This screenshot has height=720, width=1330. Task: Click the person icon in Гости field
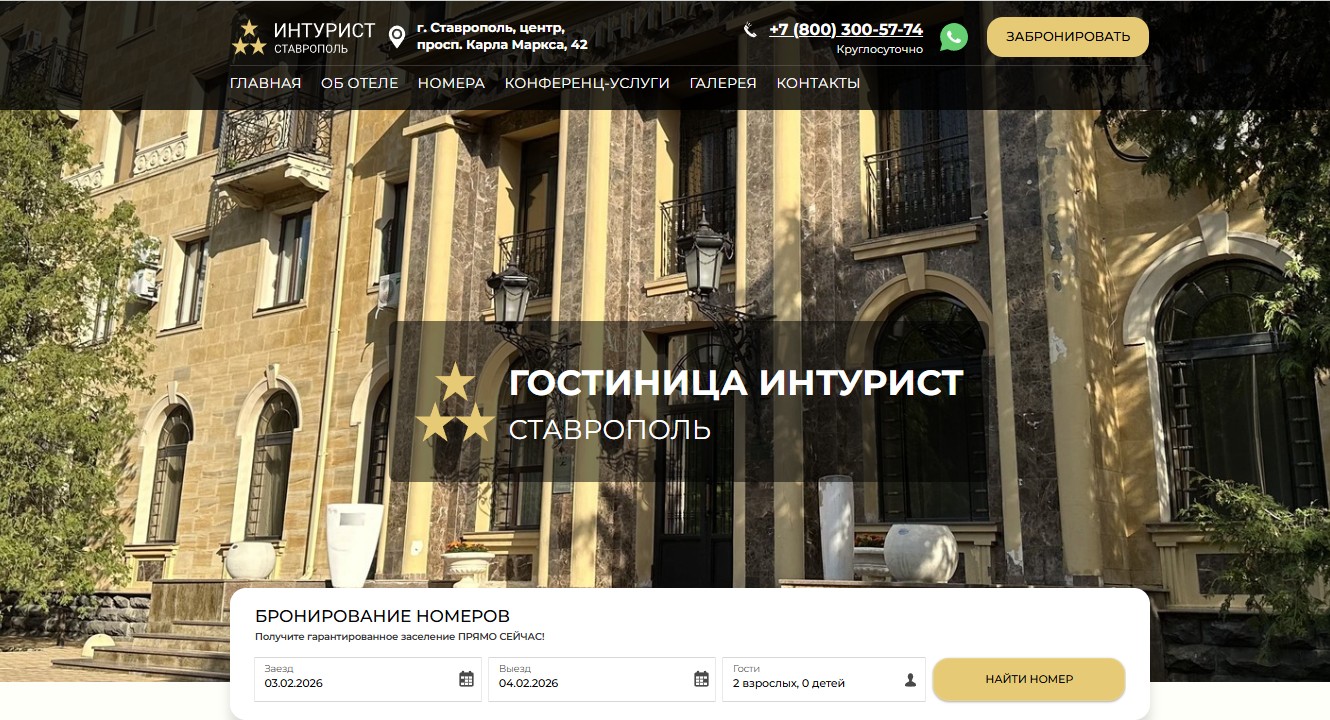tap(910, 680)
